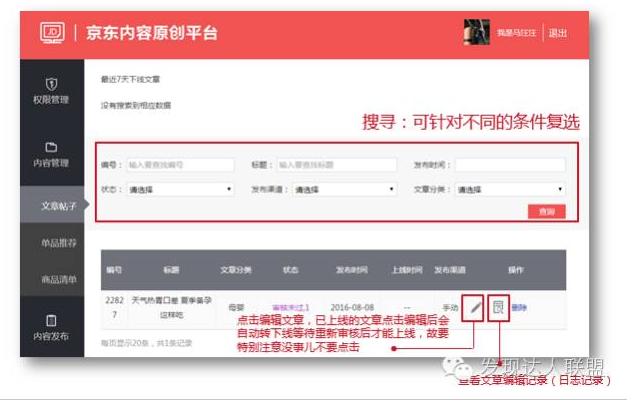
Task: Focus the 编号 search input field
Action: click(x=180, y=165)
